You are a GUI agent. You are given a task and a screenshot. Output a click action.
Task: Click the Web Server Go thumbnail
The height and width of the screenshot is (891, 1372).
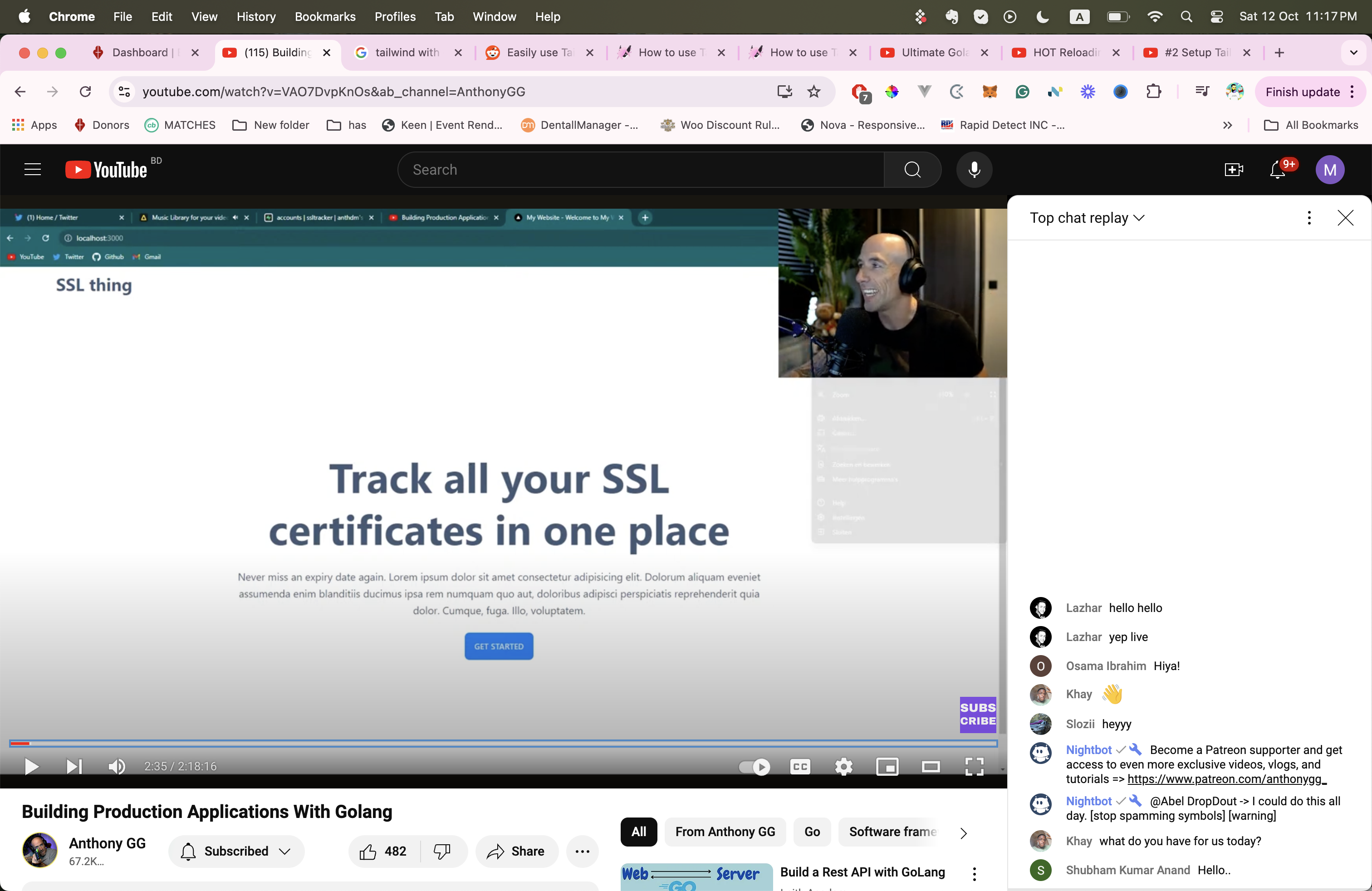696,876
